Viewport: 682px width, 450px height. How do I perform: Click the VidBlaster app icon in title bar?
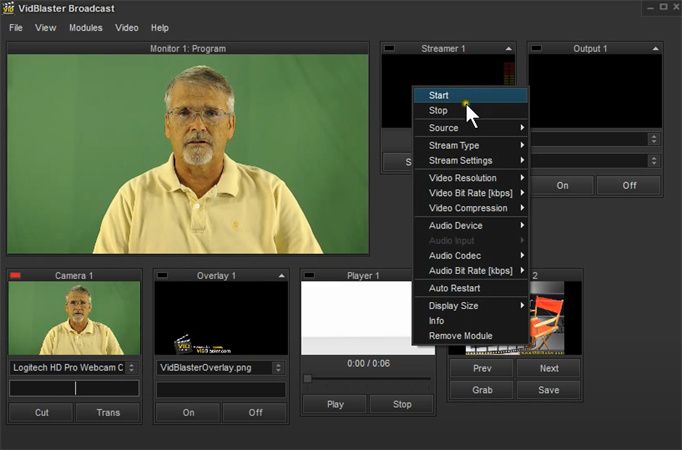[10, 8]
